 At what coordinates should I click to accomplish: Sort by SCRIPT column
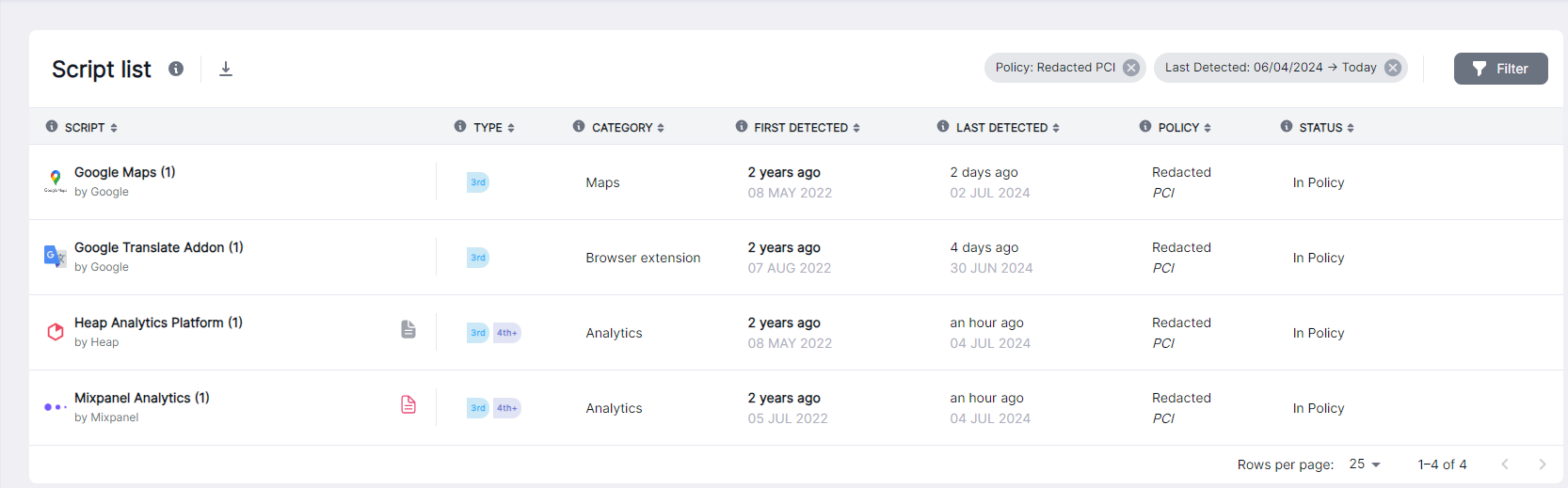pos(114,128)
